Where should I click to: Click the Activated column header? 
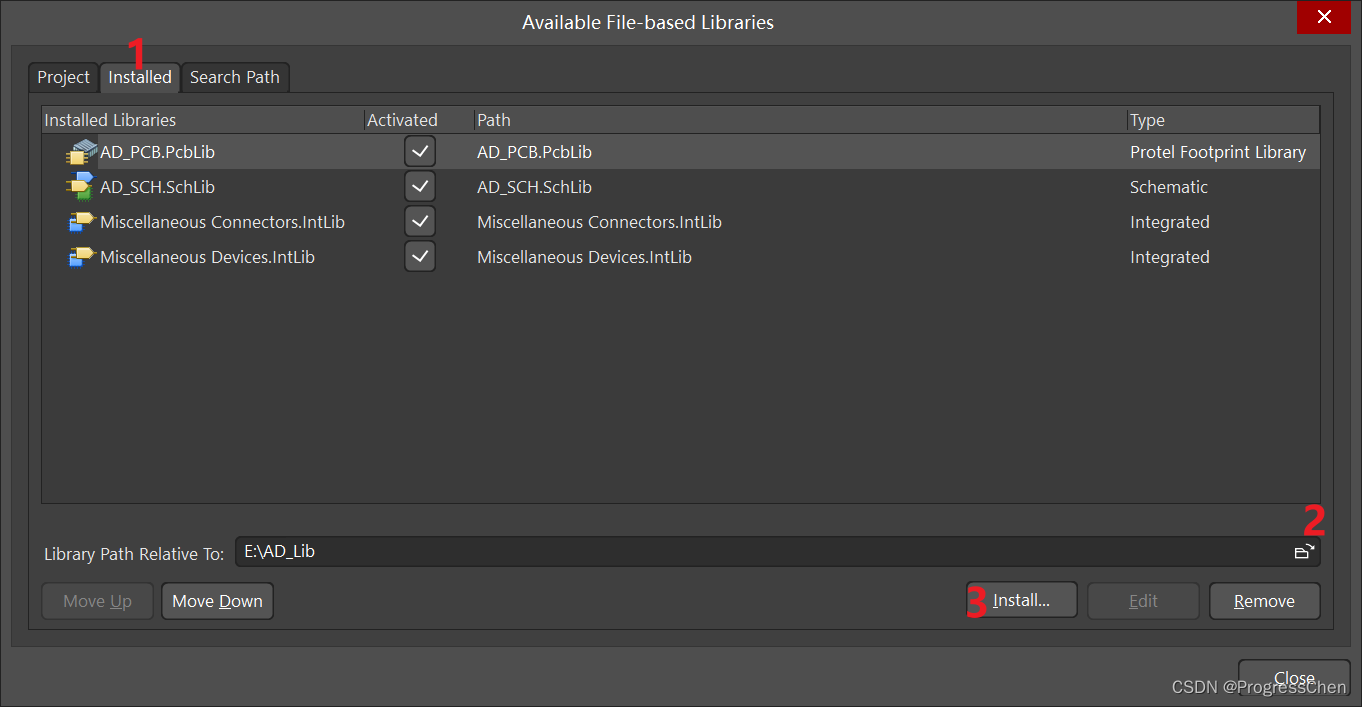[419, 120]
